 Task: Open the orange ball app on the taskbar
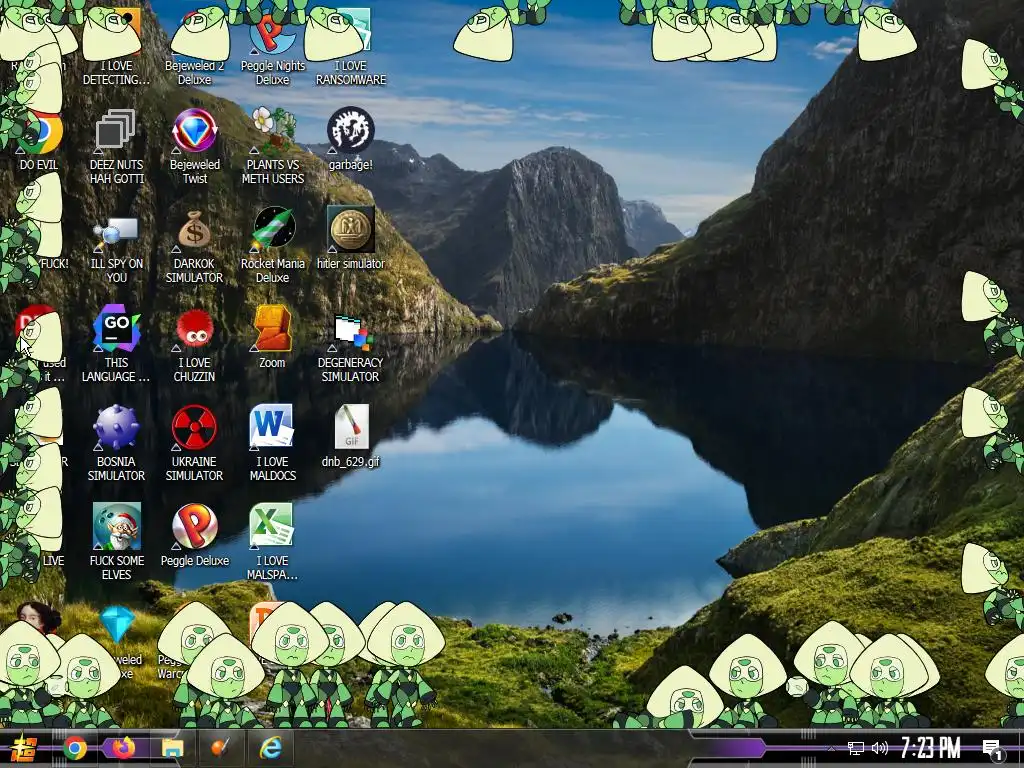coord(221,748)
